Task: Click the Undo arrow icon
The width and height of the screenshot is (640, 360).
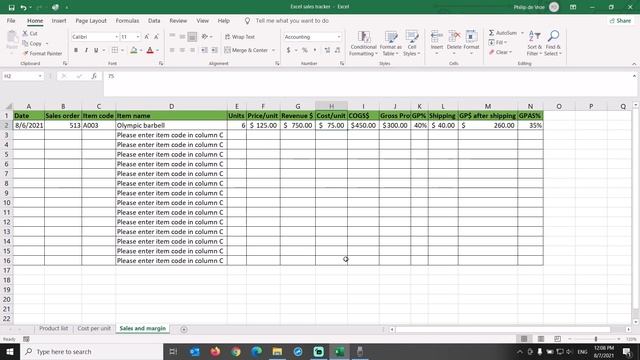Action: 23,7
